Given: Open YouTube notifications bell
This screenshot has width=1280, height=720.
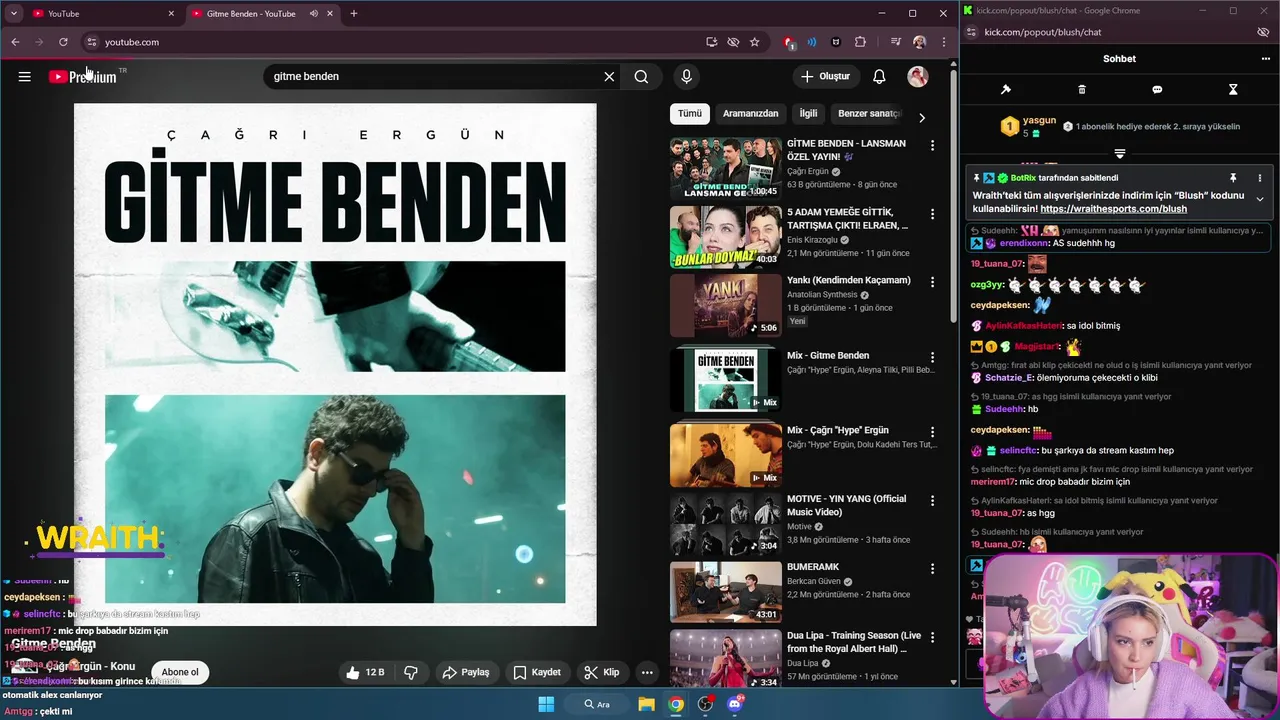Looking at the screenshot, I should [x=879, y=76].
